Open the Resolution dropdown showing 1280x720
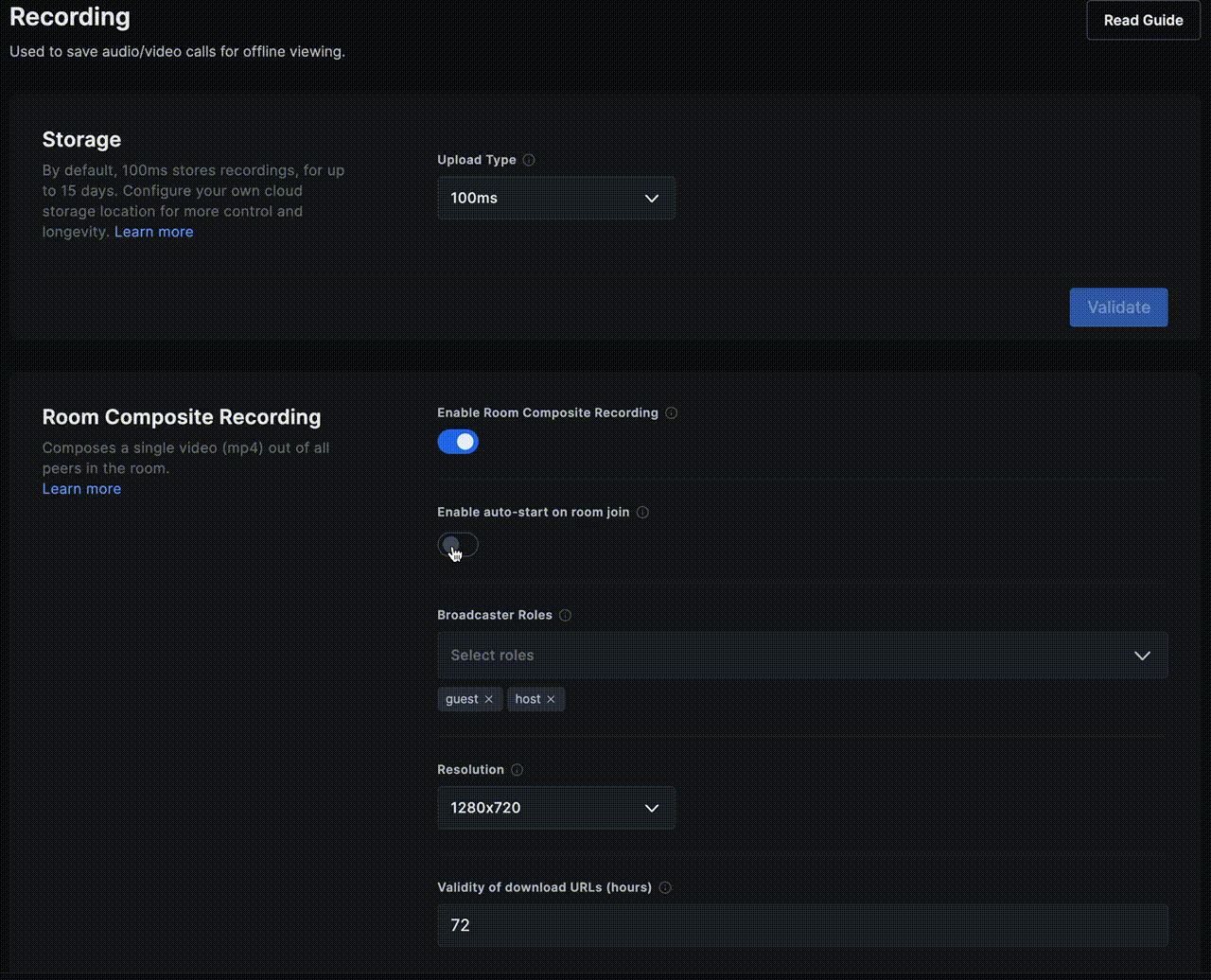Viewport: 1211px width, 980px height. coord(555,808)
